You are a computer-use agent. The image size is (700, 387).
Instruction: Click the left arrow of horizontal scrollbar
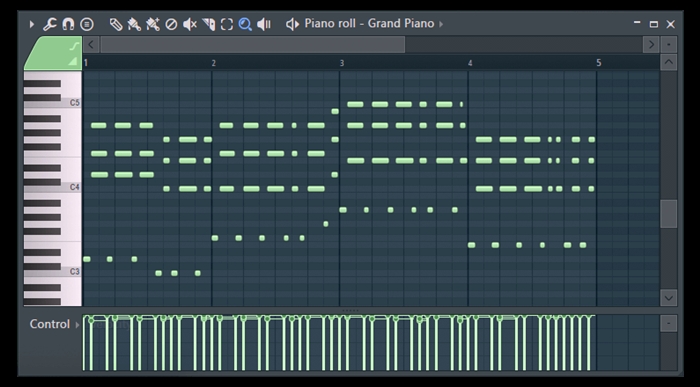point(91,45)
